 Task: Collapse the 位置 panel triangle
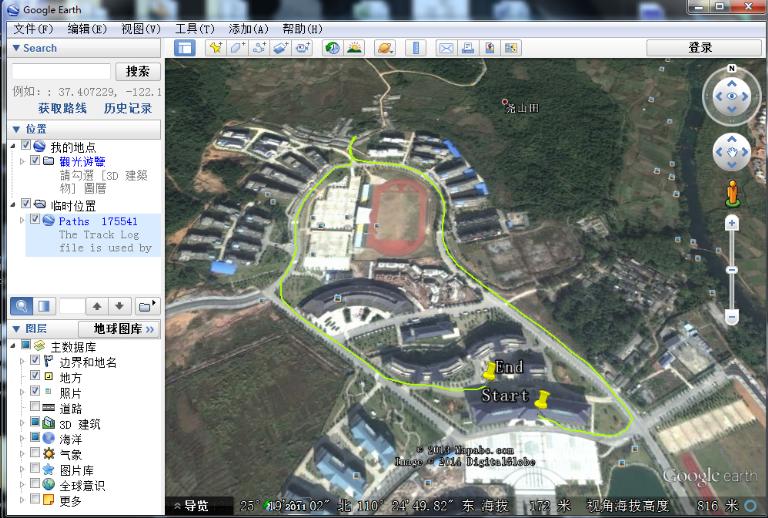(16, 129)
